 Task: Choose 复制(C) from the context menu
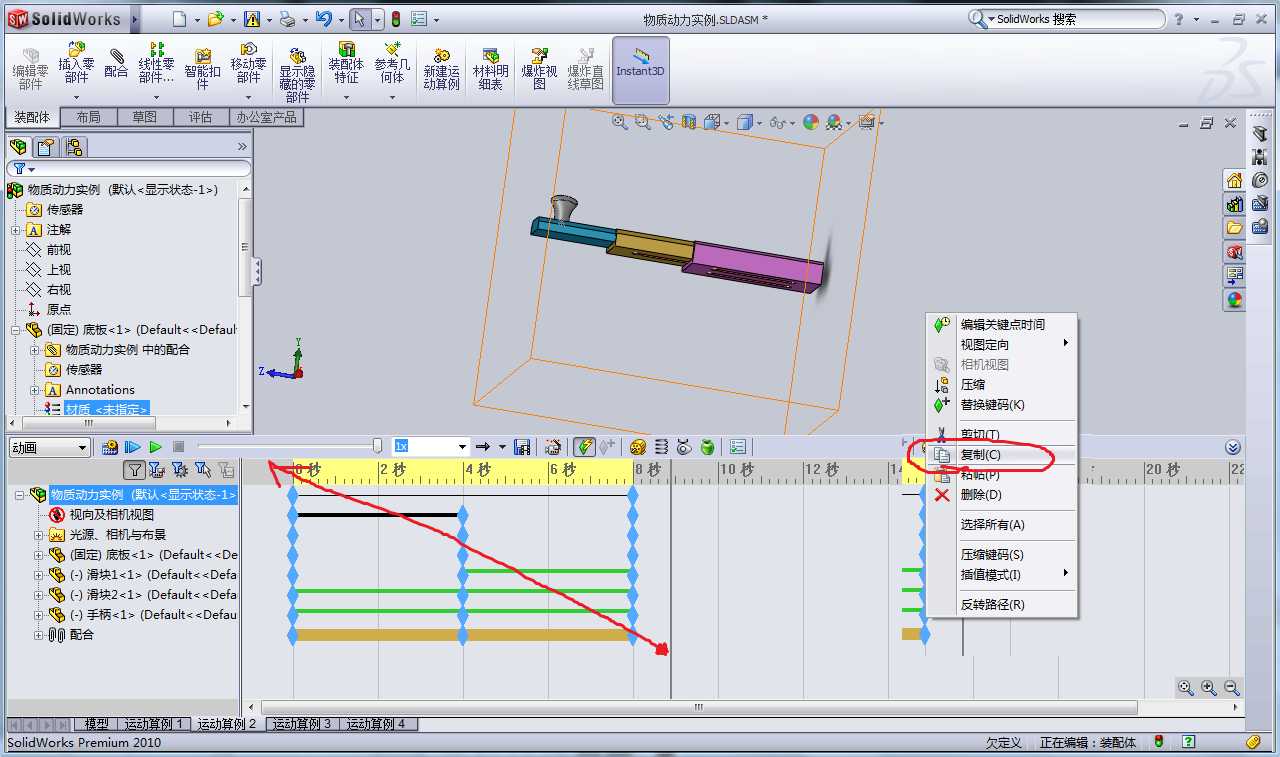[1002, 455]
